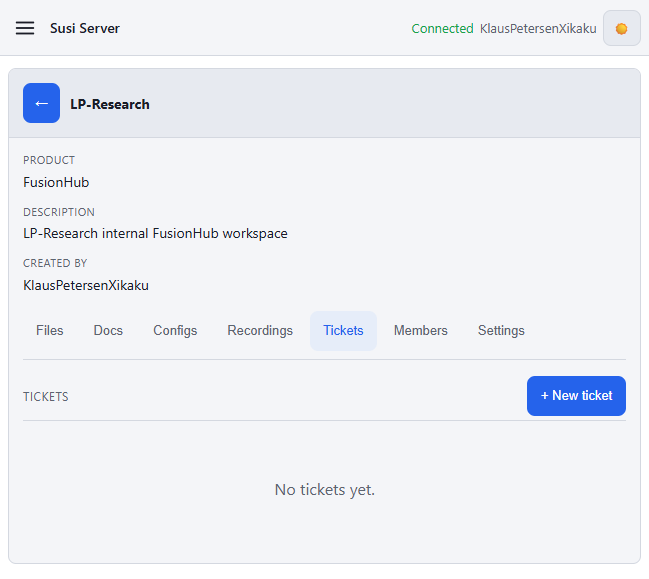Open the Members tab
Viewport: 649px width, 579px height.
(421, 330)
